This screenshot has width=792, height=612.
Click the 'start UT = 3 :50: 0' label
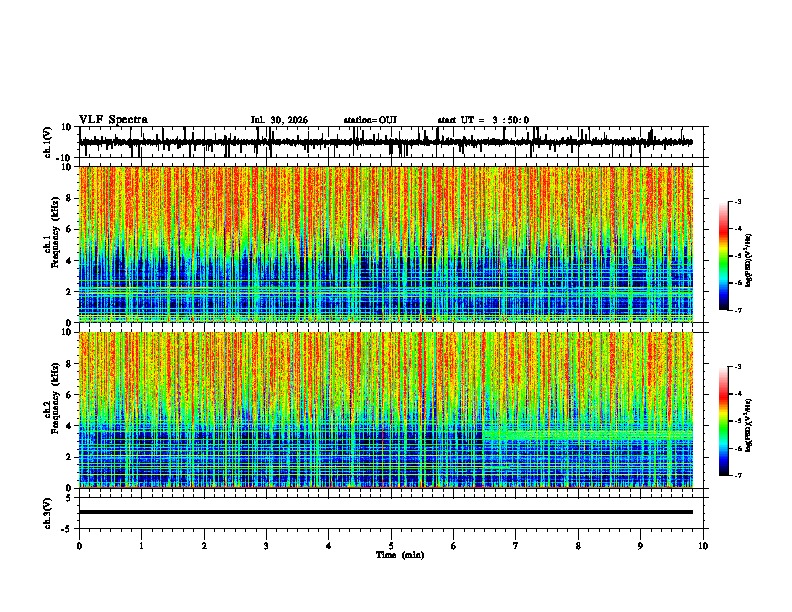[483, 120]
